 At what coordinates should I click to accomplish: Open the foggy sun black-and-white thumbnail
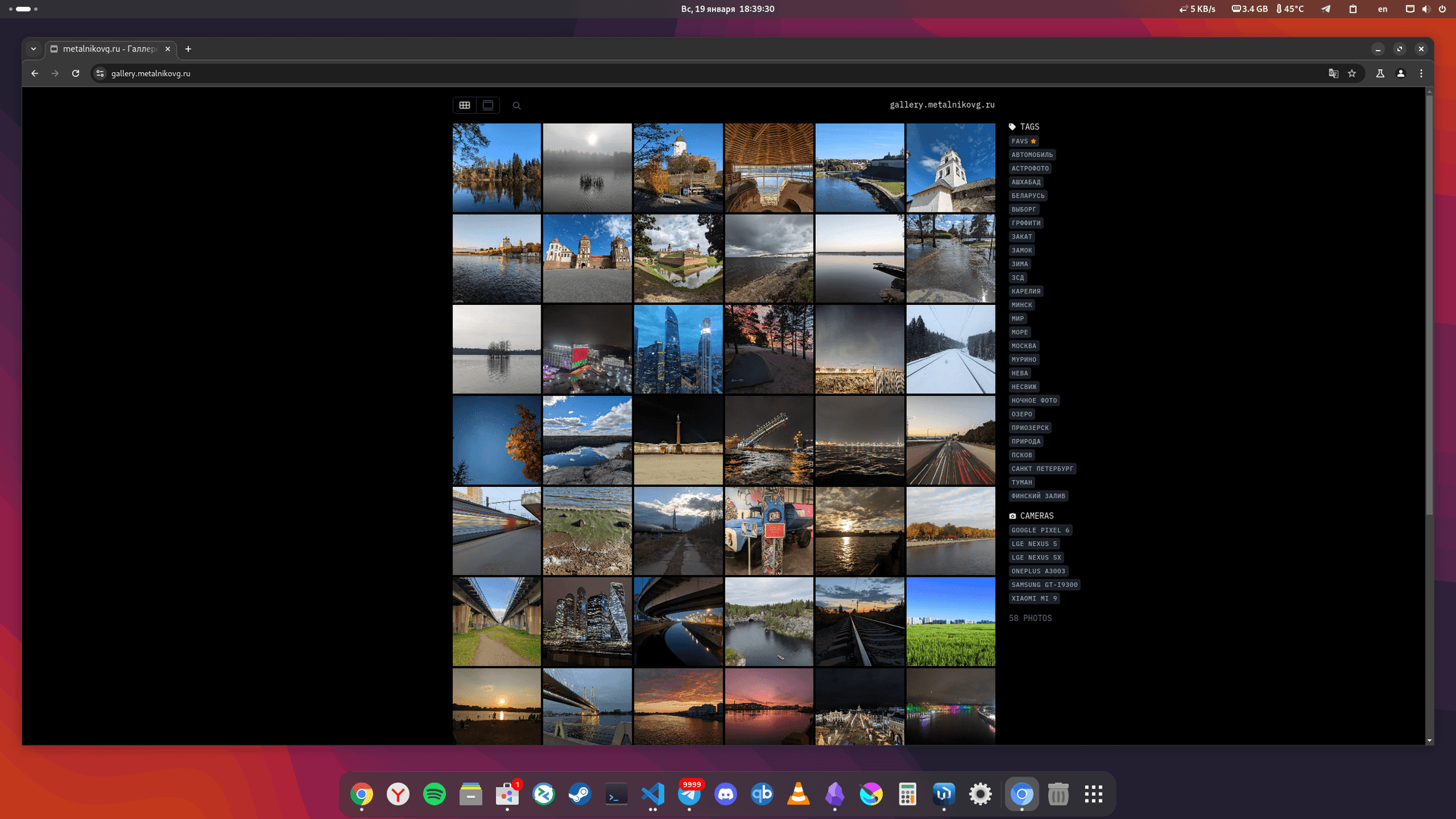coord(587,168)
